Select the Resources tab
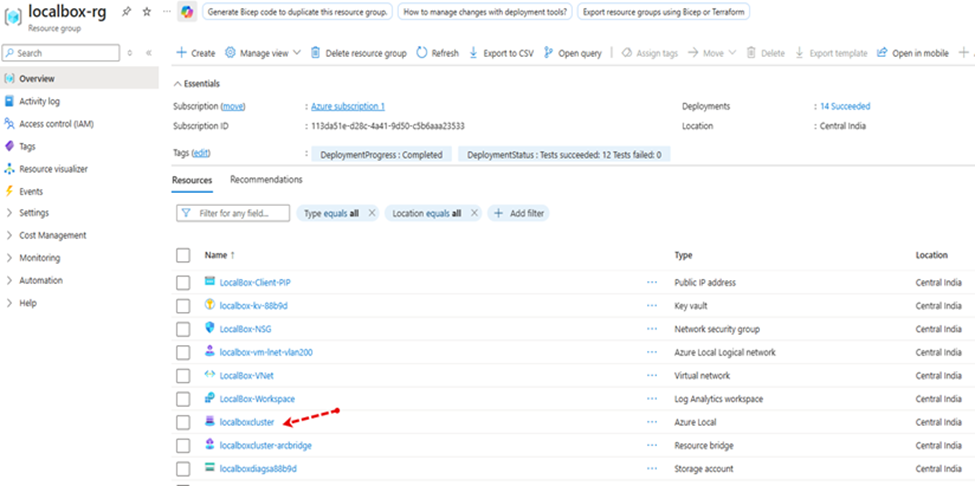 pyautogui.click(x=192, y=180)
